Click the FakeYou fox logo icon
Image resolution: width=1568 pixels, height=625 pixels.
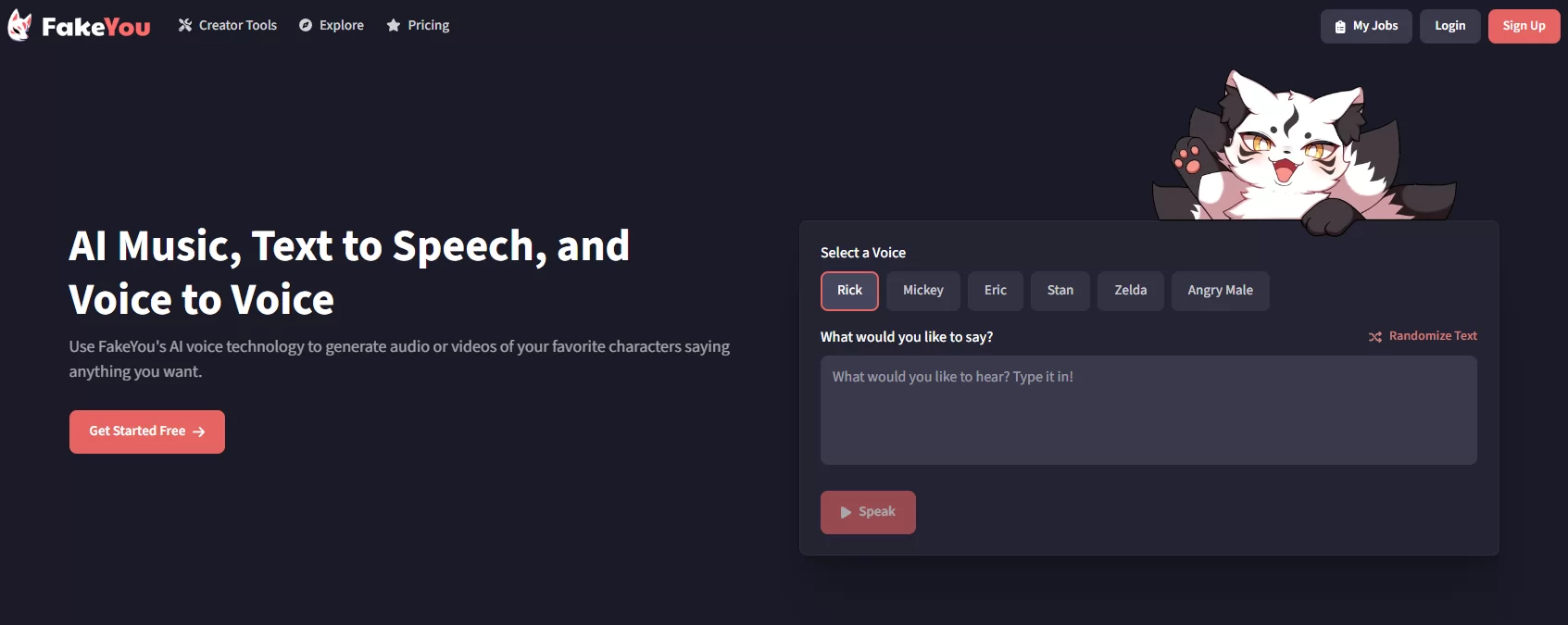pyautogui.click(x=19, y=26)
